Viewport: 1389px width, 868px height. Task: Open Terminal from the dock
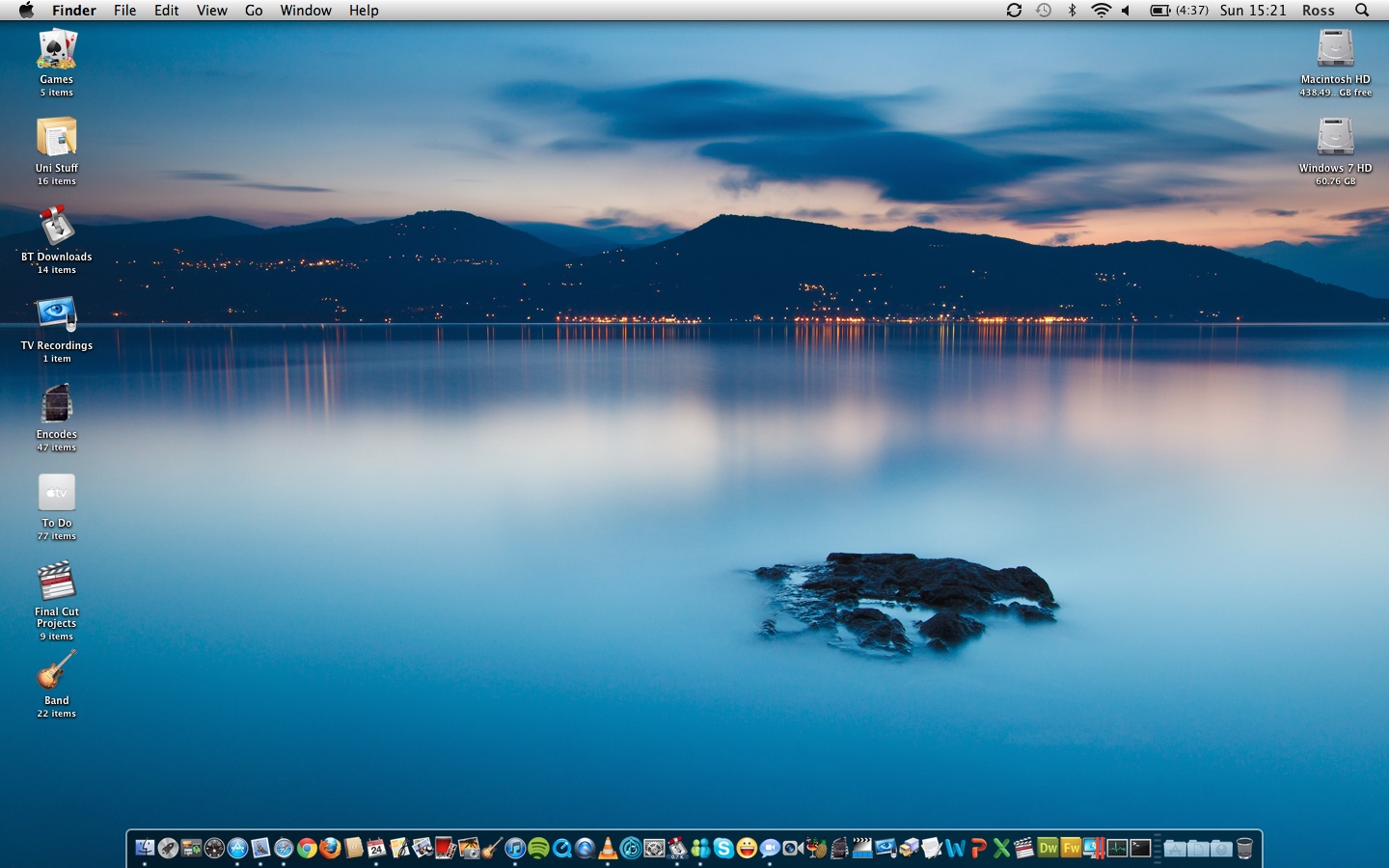point(1140,848)
